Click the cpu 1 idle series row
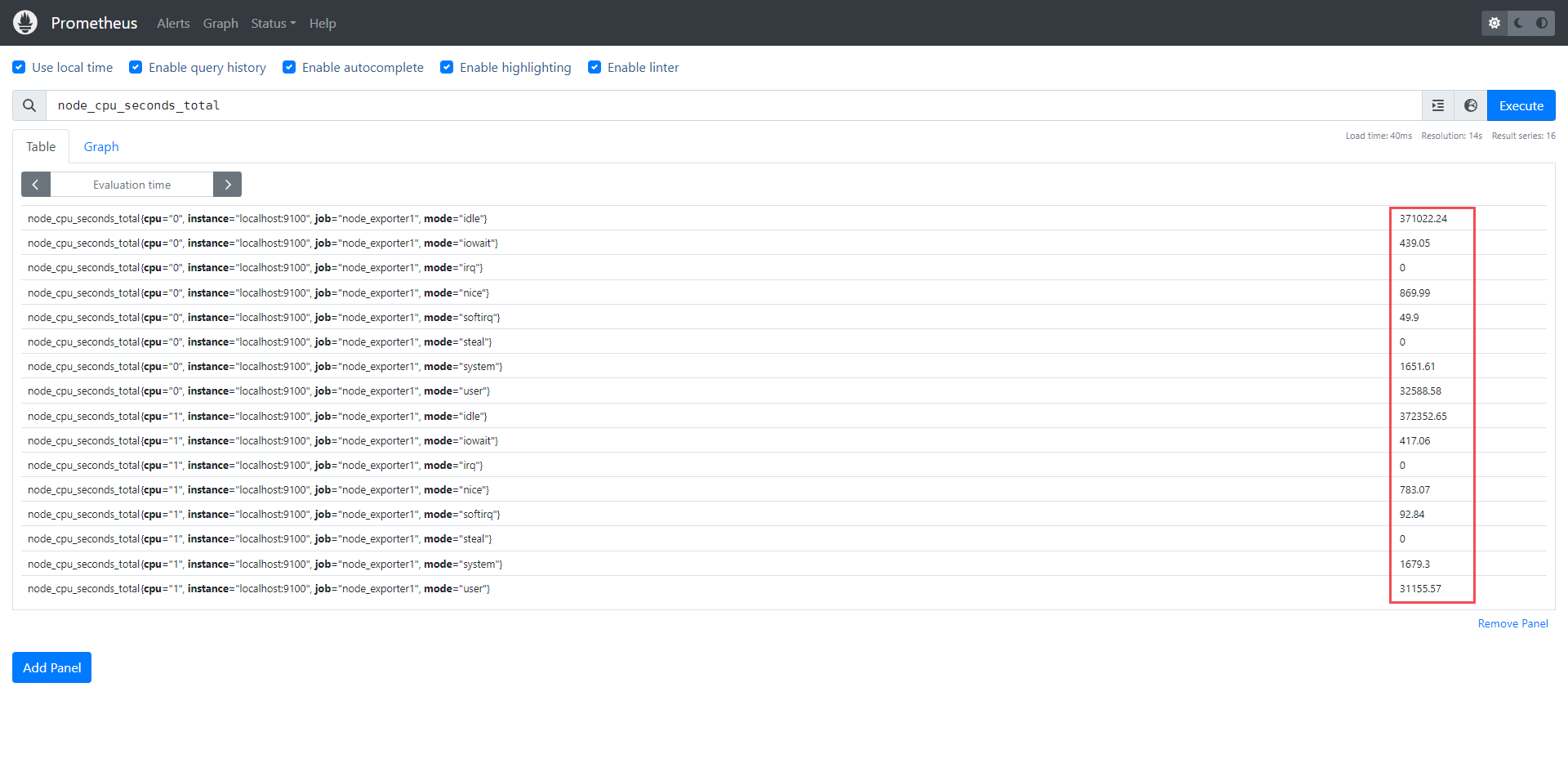 click(x=784, y=416)
